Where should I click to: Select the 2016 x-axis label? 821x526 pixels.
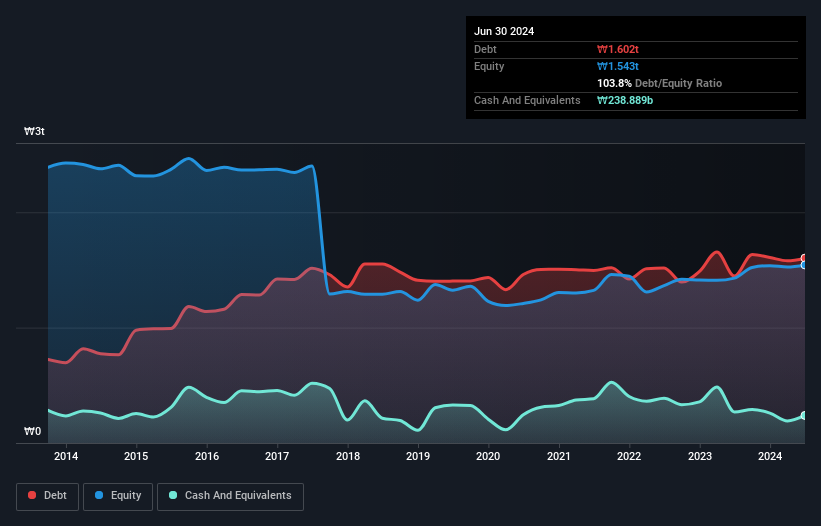point(207,456)
